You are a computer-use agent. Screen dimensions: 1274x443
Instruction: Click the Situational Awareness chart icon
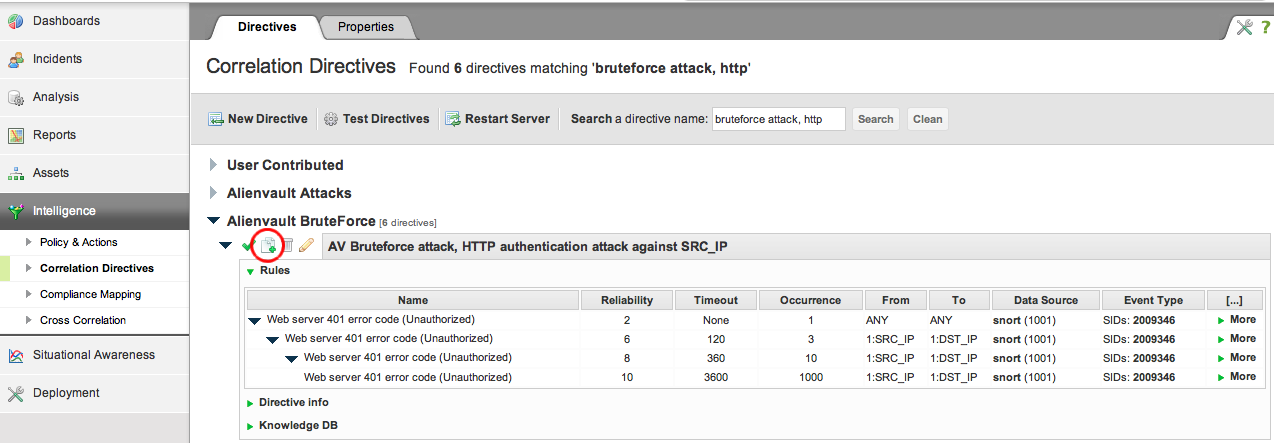[x=16, y=355]
